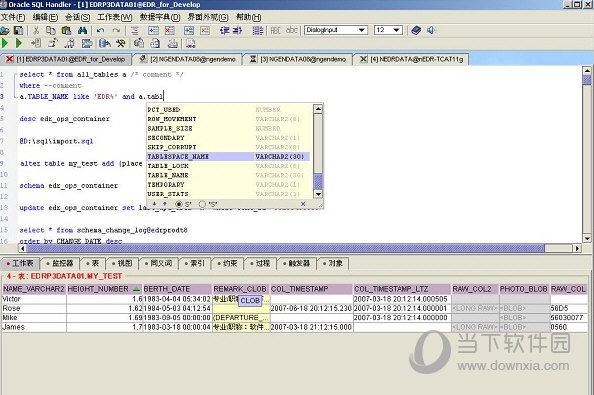
Task: Open the DialogInput font dropdown
Action: click(362, 30)
